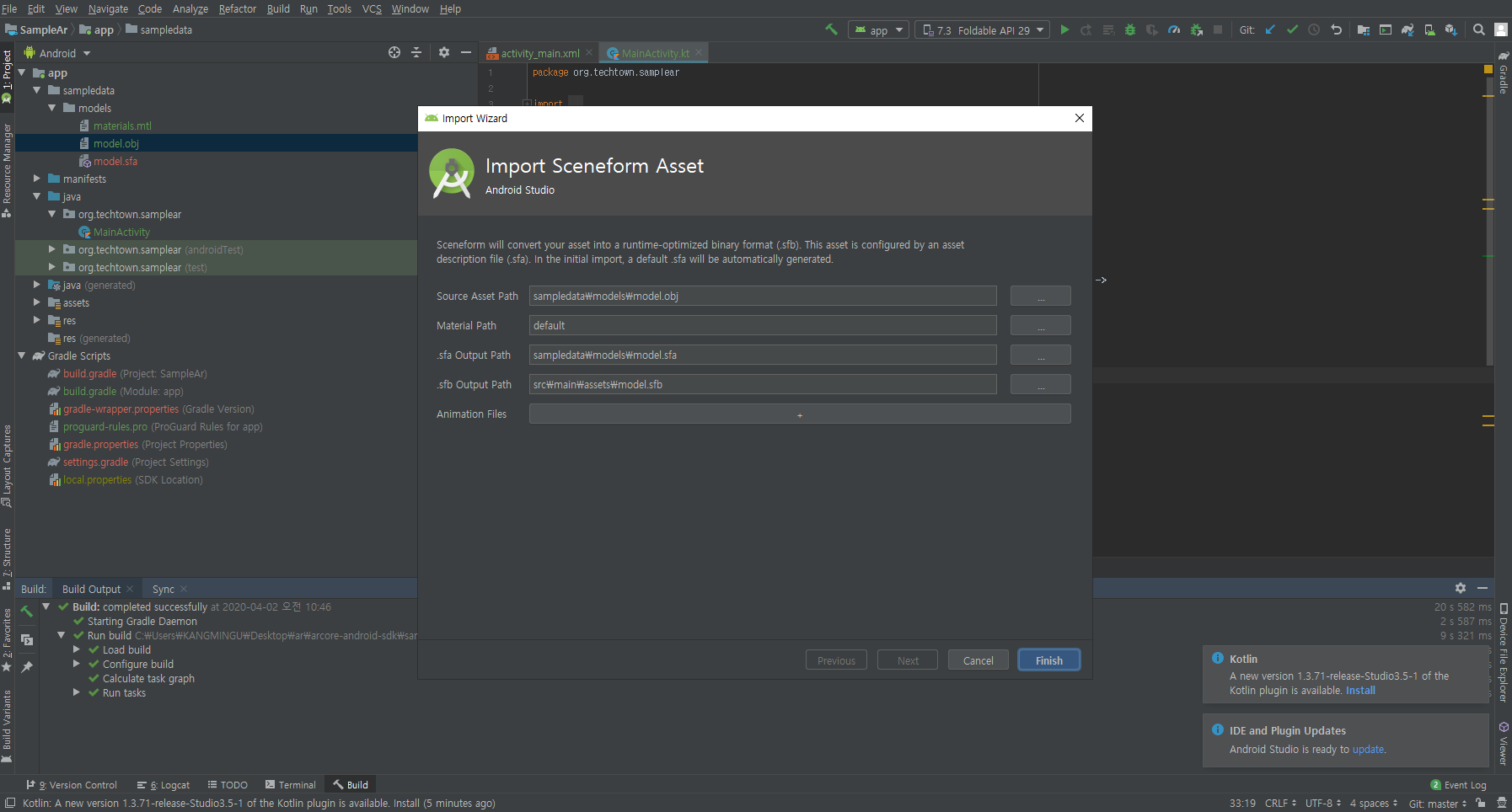
Task: Browse for Source Asset Path
Action: click(1041, 296)
